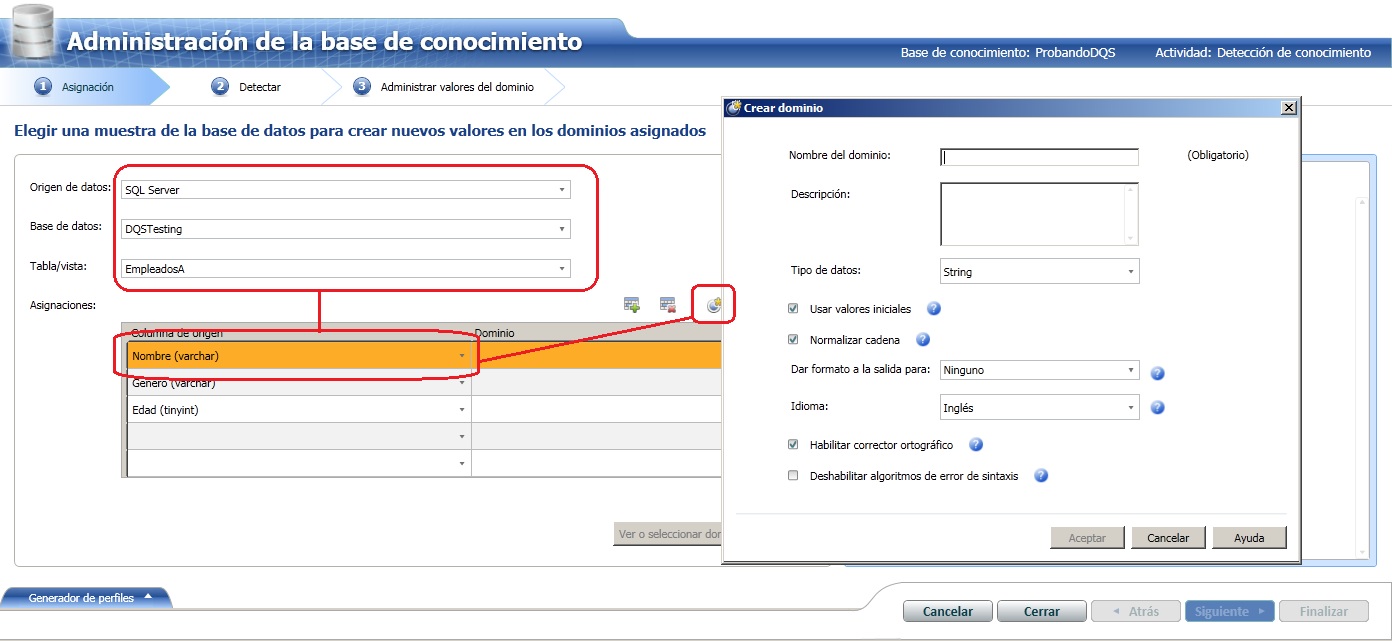Enable Deshabilitar algoritmos de error de sintaxis
This screenshot has width=1392, height=641.
(x=793, y=477)
